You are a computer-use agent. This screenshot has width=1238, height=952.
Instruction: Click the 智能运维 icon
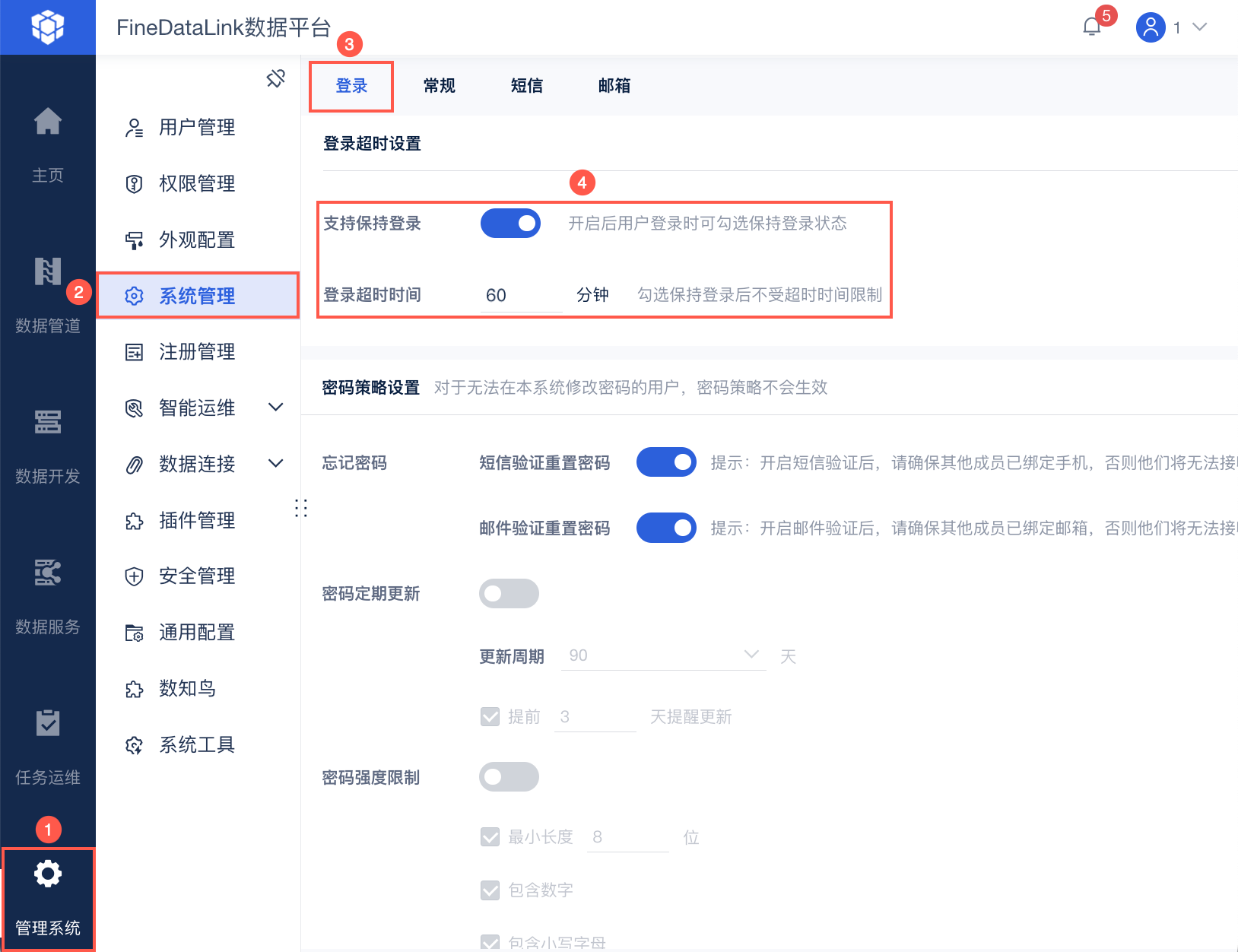point(134,408)
